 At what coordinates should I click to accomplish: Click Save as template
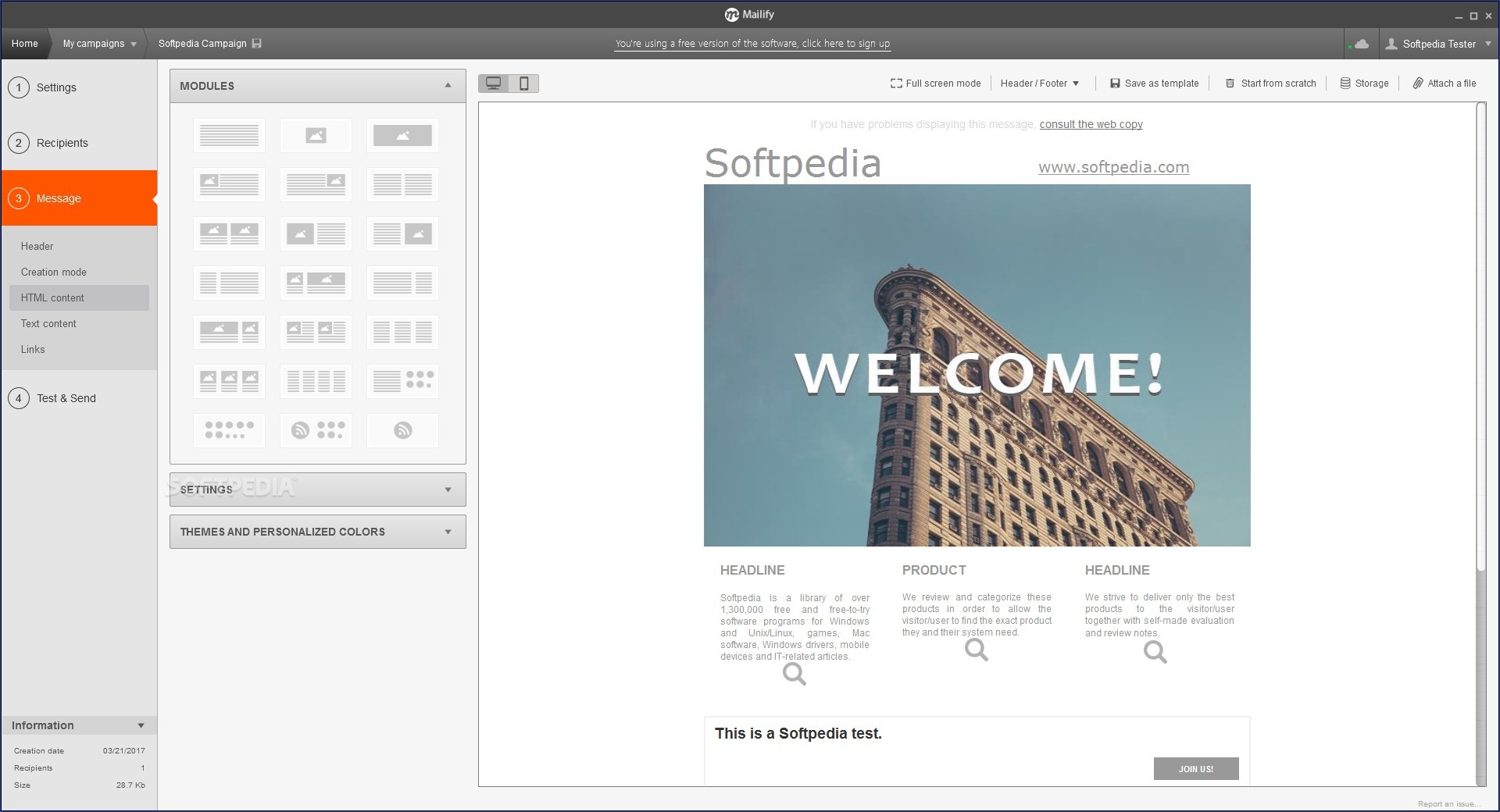click(1154, 84)
